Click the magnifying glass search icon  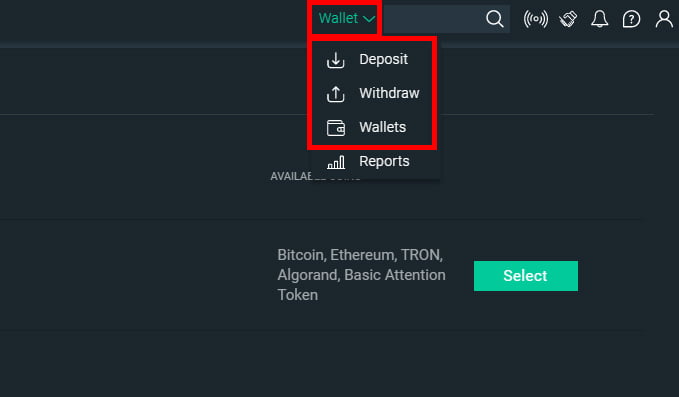pos(495,19)
